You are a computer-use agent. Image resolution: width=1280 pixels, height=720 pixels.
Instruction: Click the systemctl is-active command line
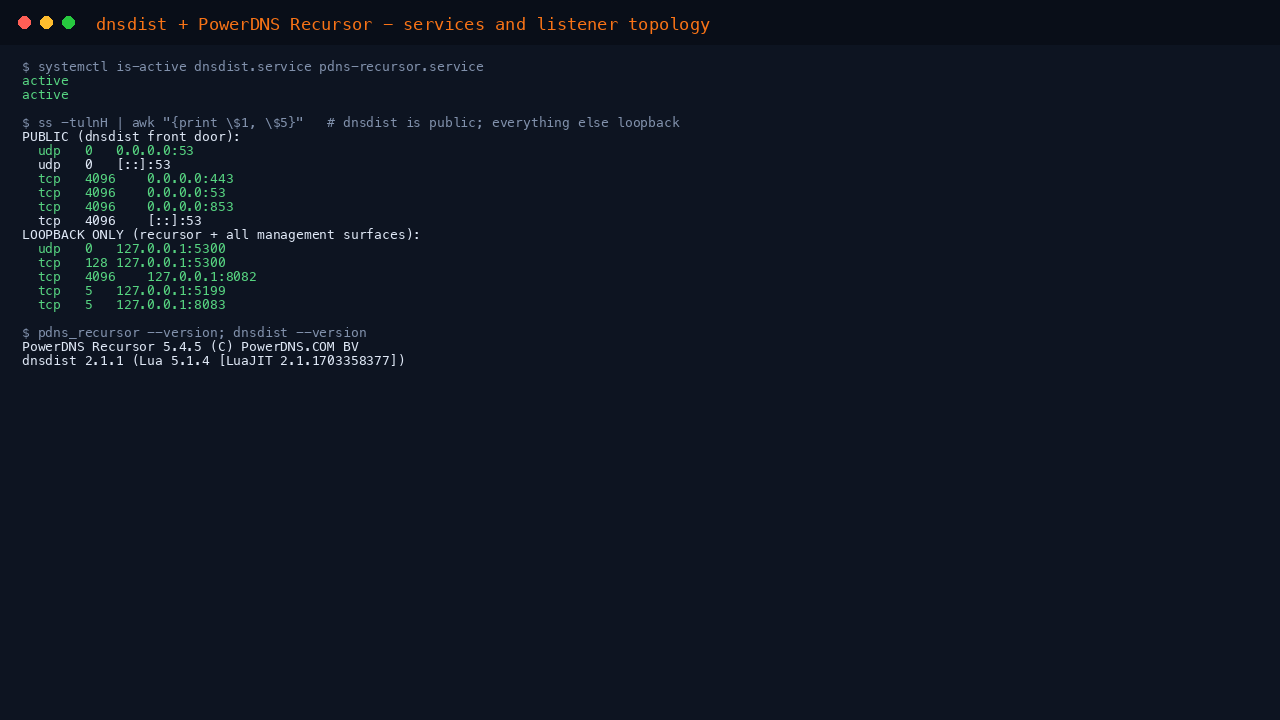[x=253, y=67]
